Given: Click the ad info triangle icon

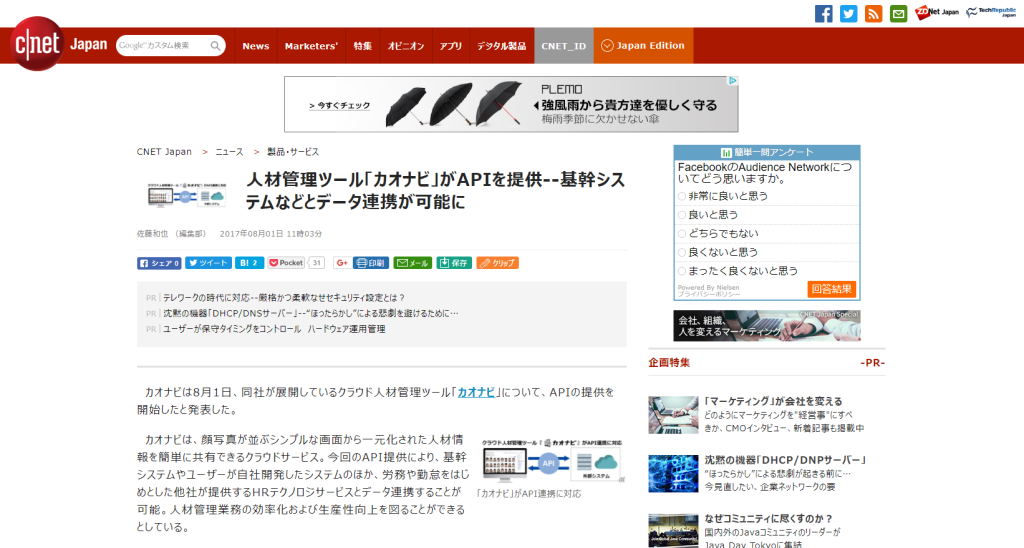Looking at the screenshot, I should [x=733, y=80].
